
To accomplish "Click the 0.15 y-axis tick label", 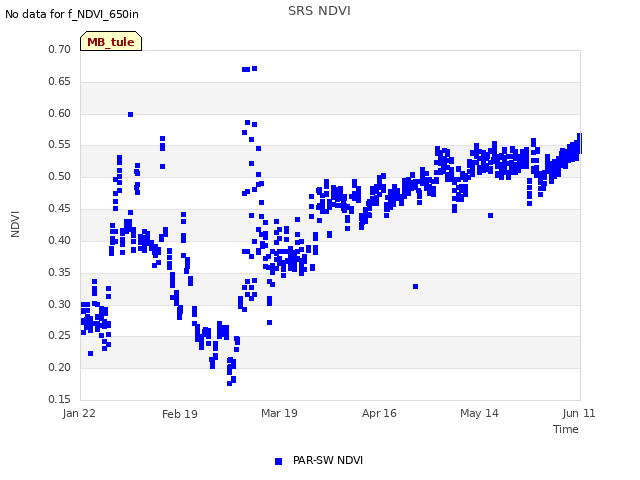I will click(60, 399).
